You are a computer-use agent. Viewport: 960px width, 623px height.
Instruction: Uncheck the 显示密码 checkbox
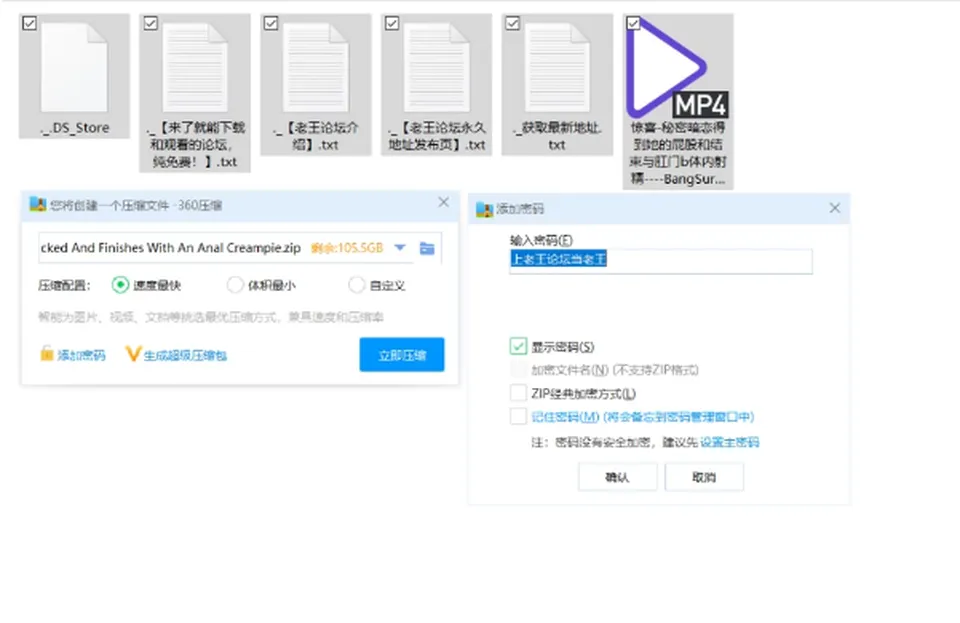[518, 346]
